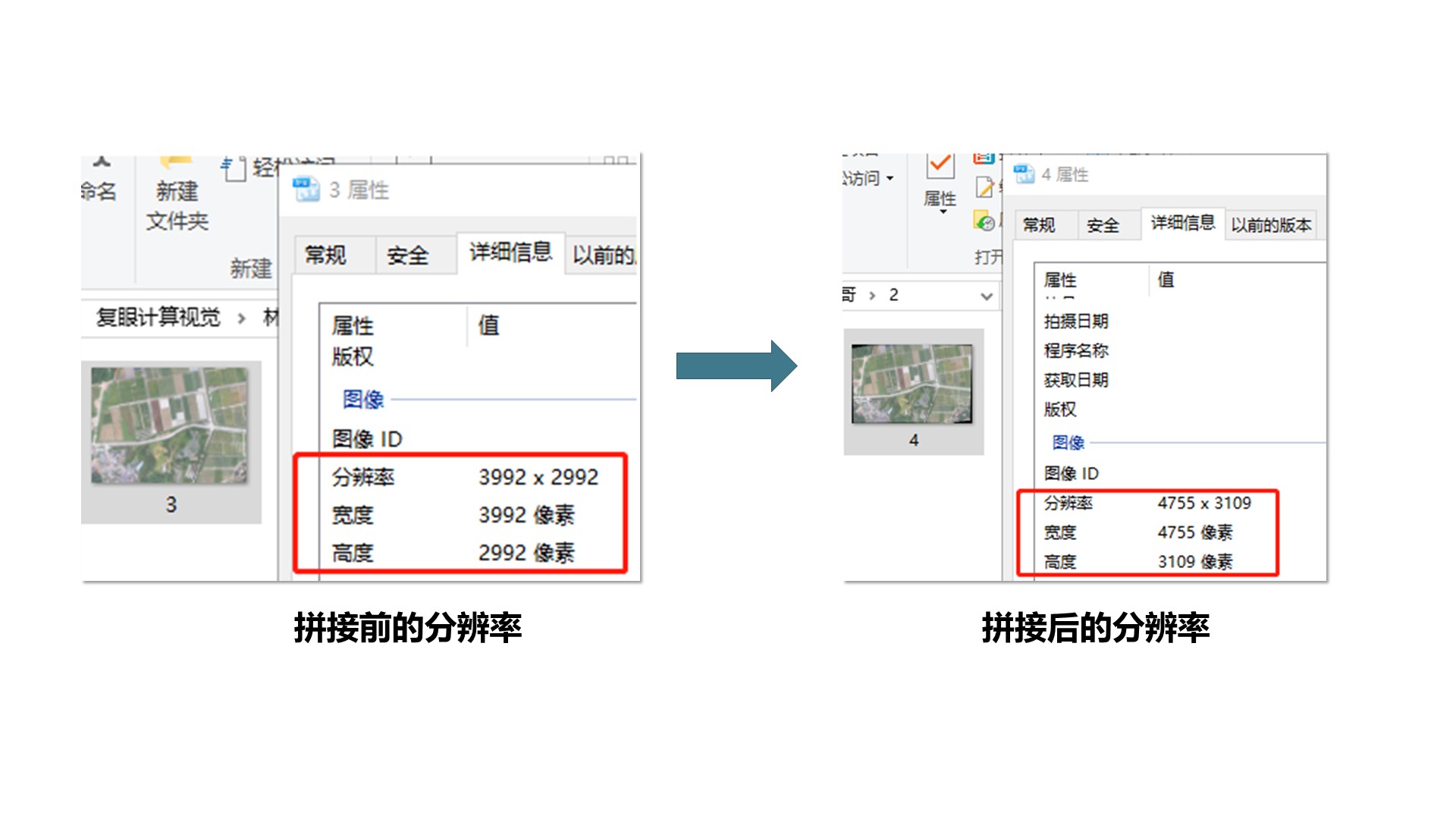Click the file icon in '3 属性' title
The height and width of the screenshot is (819, 1456).
click(x=307, y=190)
